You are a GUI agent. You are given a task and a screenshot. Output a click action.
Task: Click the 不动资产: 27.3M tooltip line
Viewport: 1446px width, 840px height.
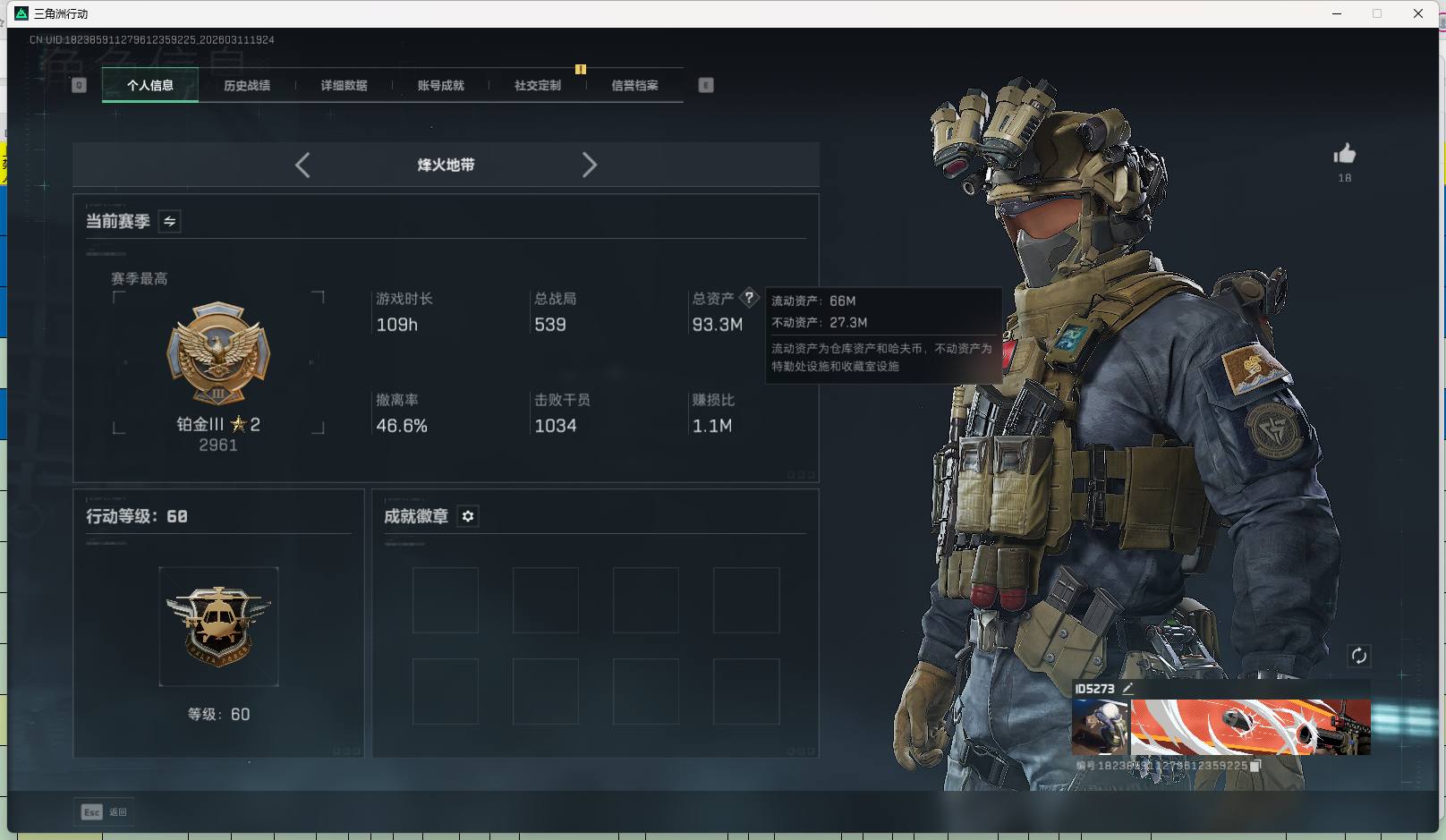point(819,322)
